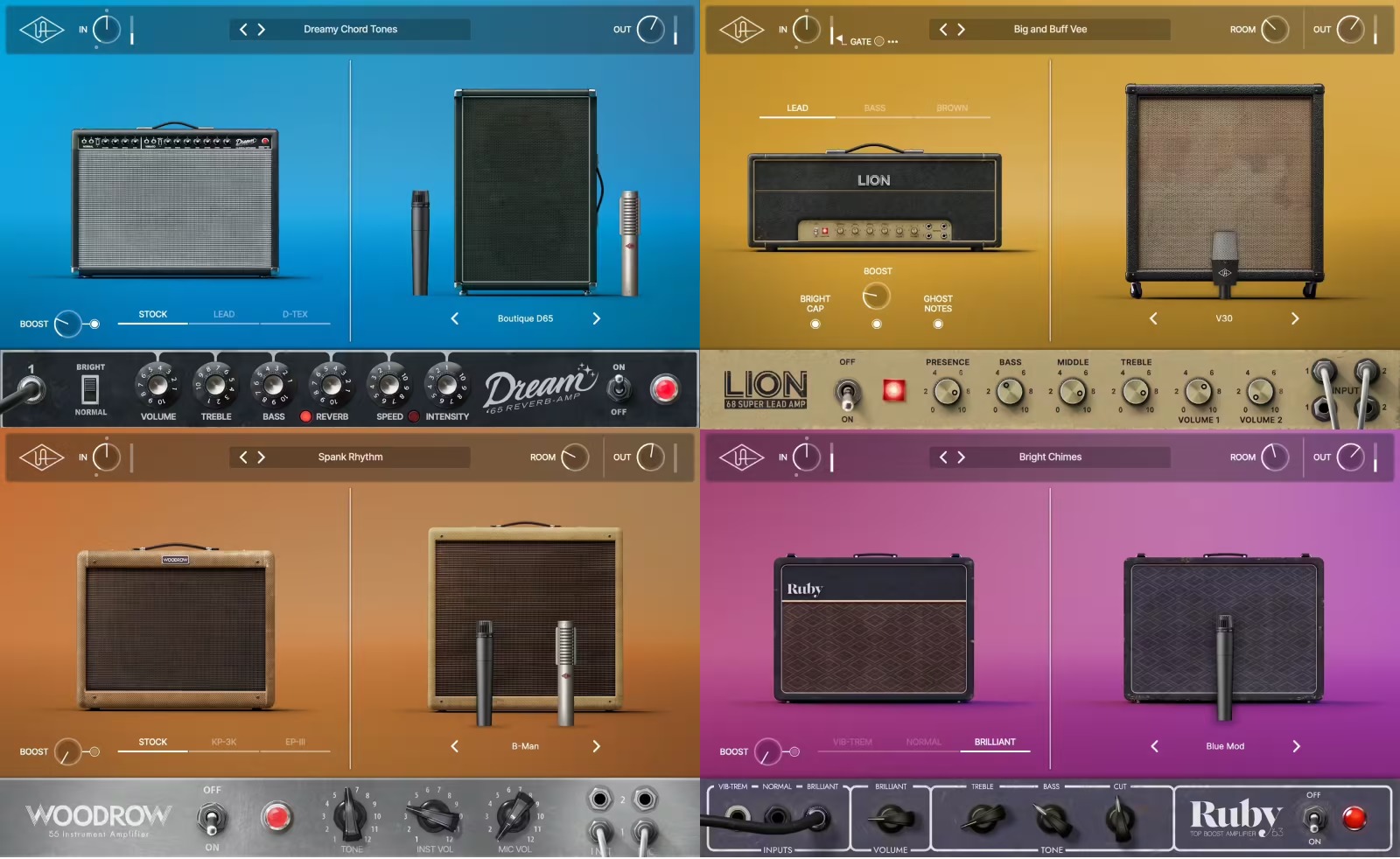Click the next arrow beside the Boutique D65 cabinet

(x=596, y=318)
